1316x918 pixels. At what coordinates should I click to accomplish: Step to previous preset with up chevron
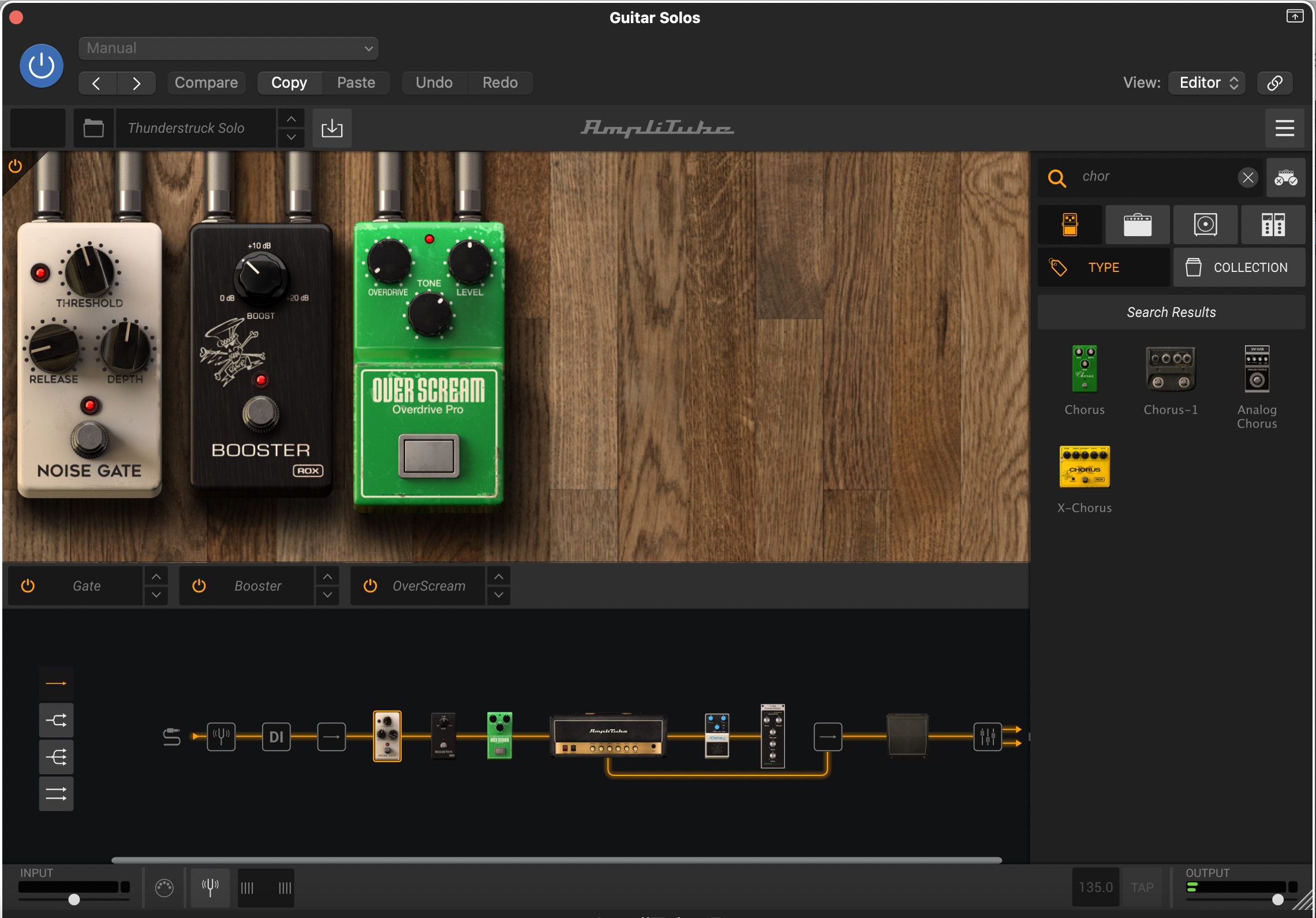(291, 119)
